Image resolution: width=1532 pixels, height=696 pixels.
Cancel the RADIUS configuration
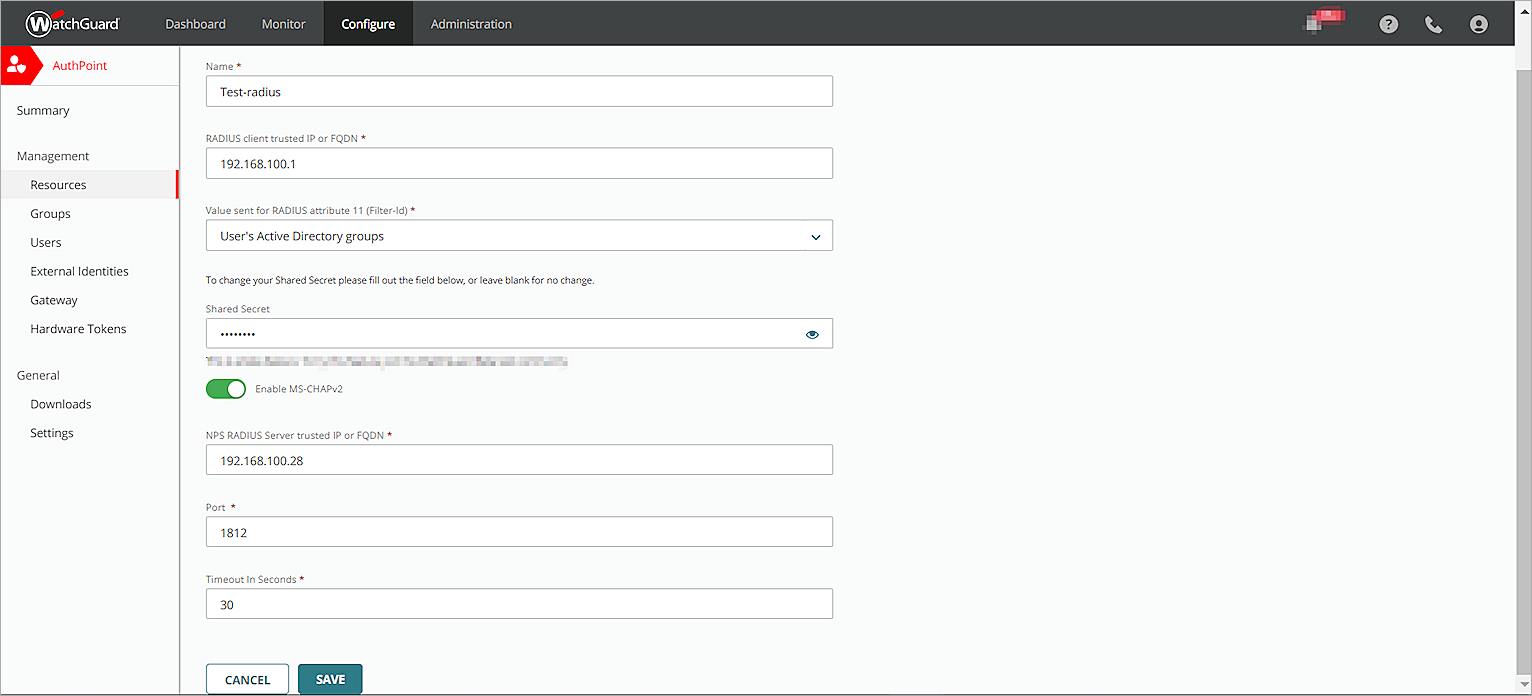coord(247,679)
